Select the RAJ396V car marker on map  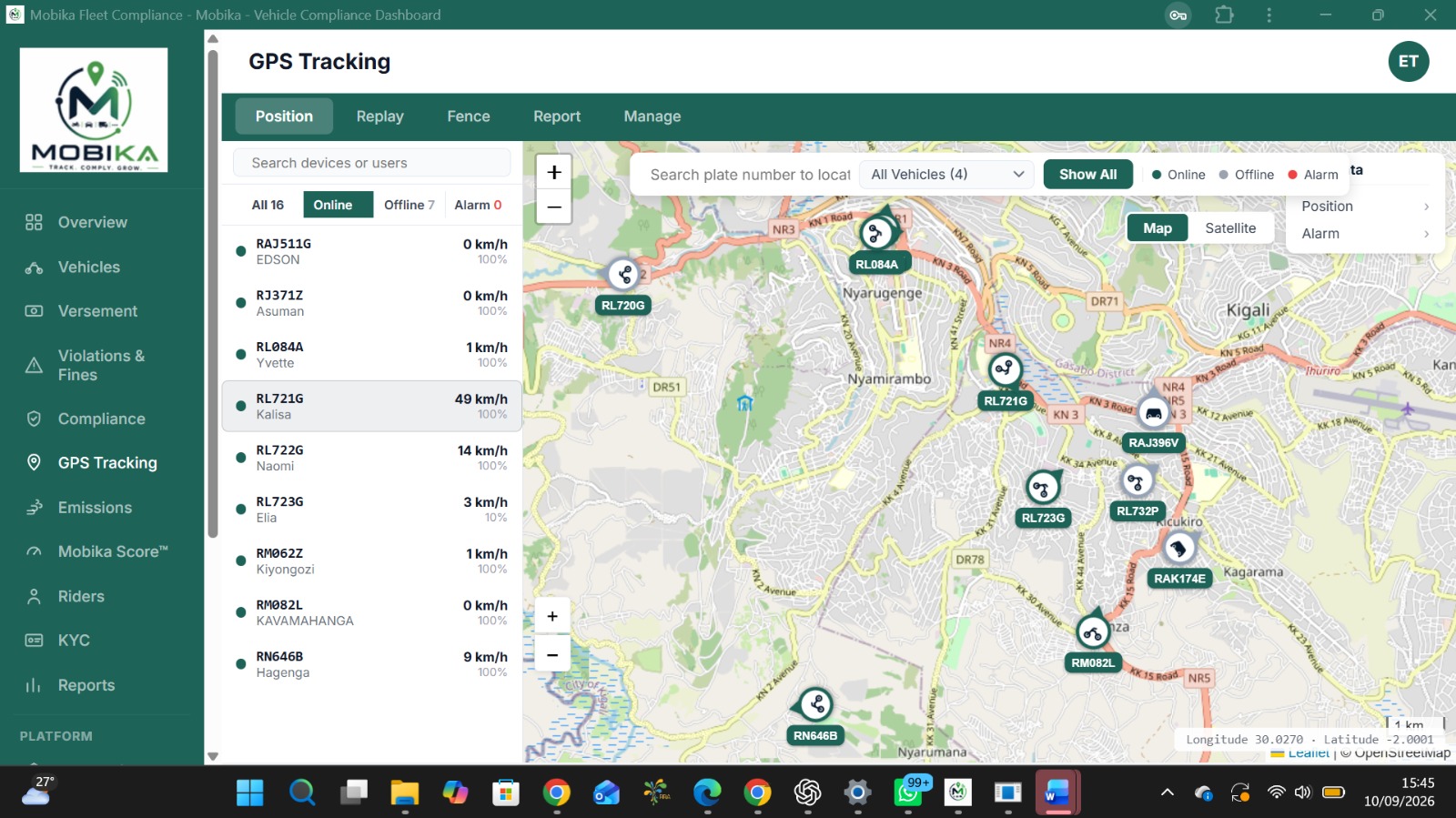click(x=1153, y=412)
